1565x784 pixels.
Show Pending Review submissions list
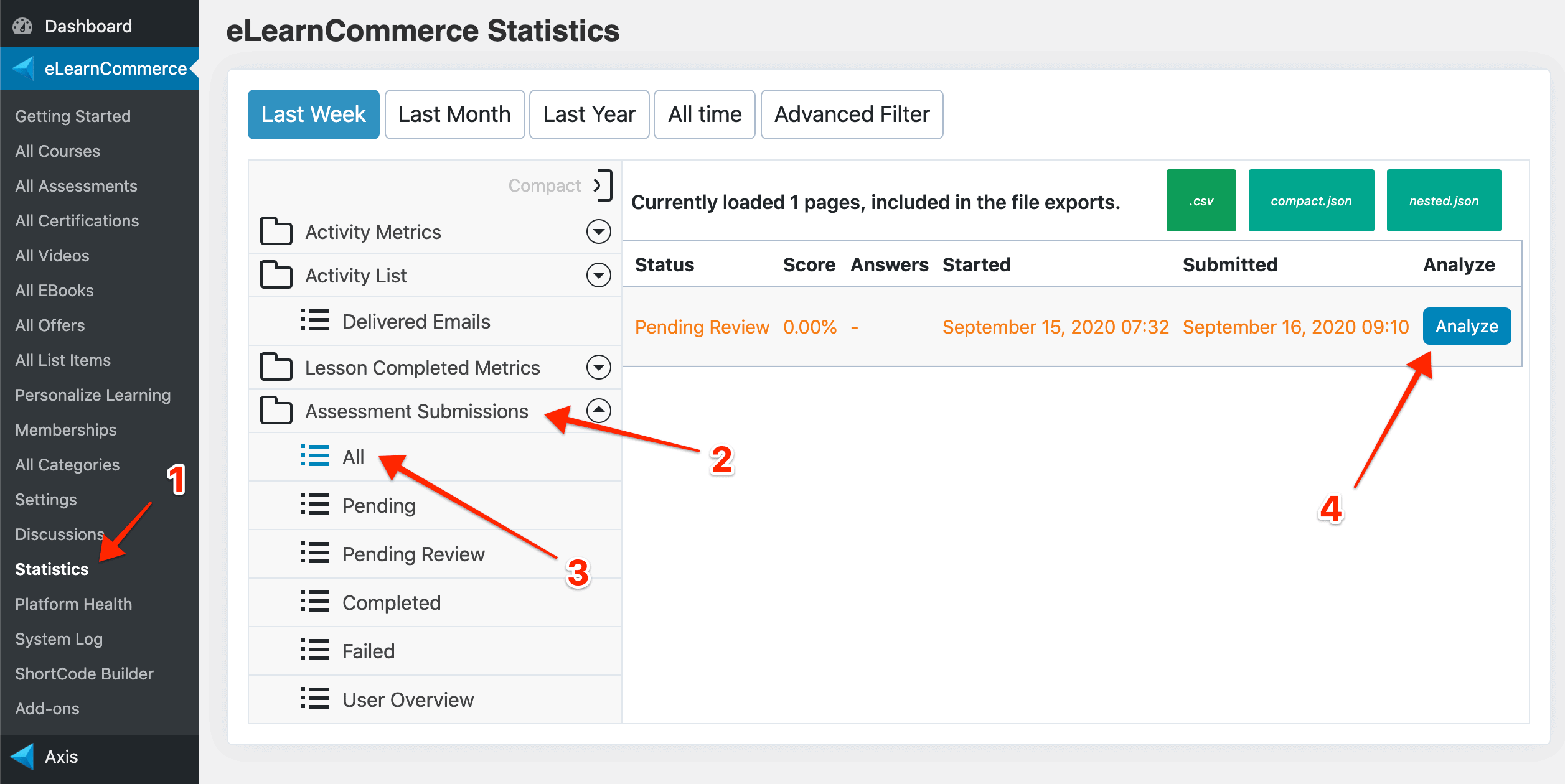[x=435, y=554]
